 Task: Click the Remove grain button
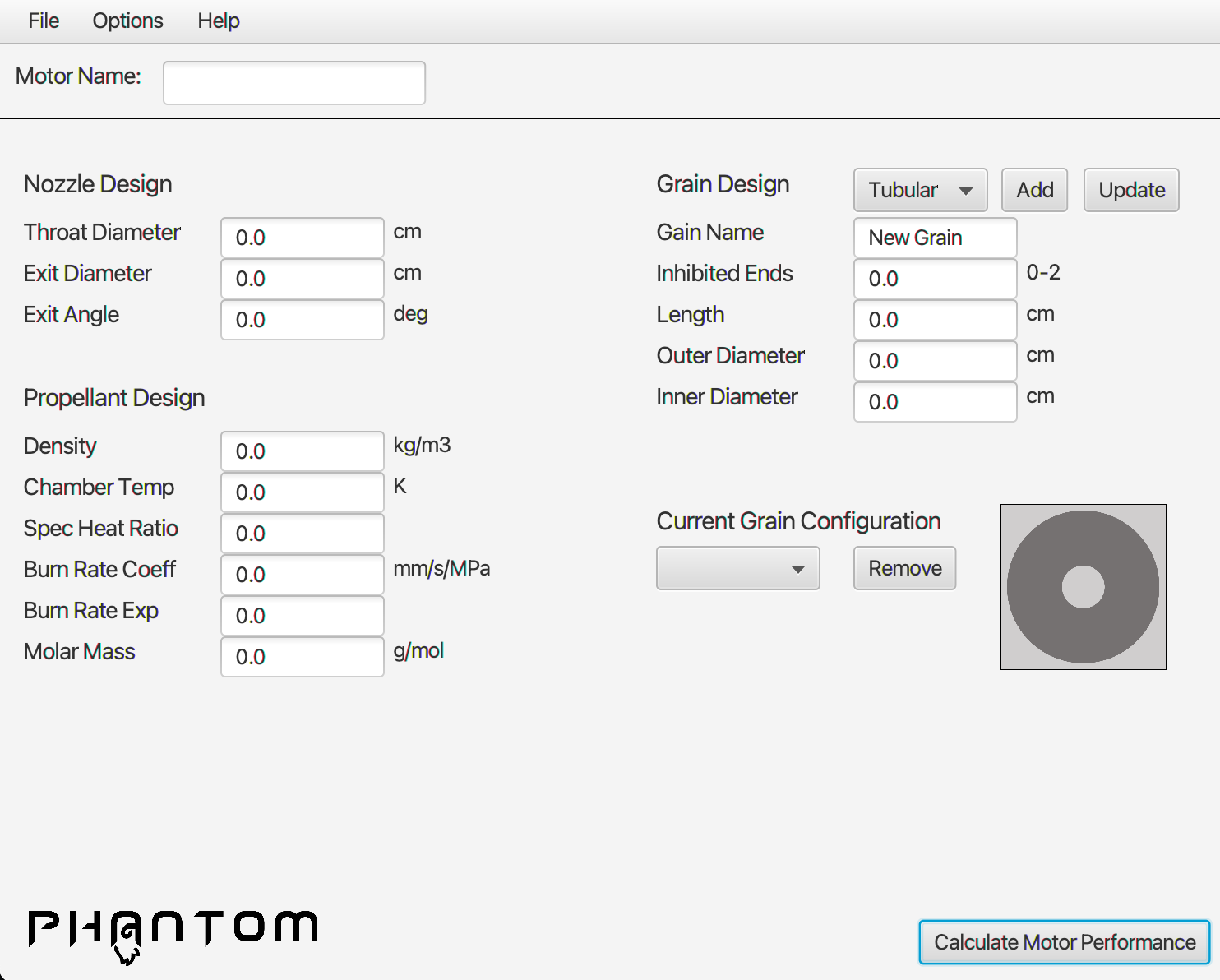coord(905,568)
